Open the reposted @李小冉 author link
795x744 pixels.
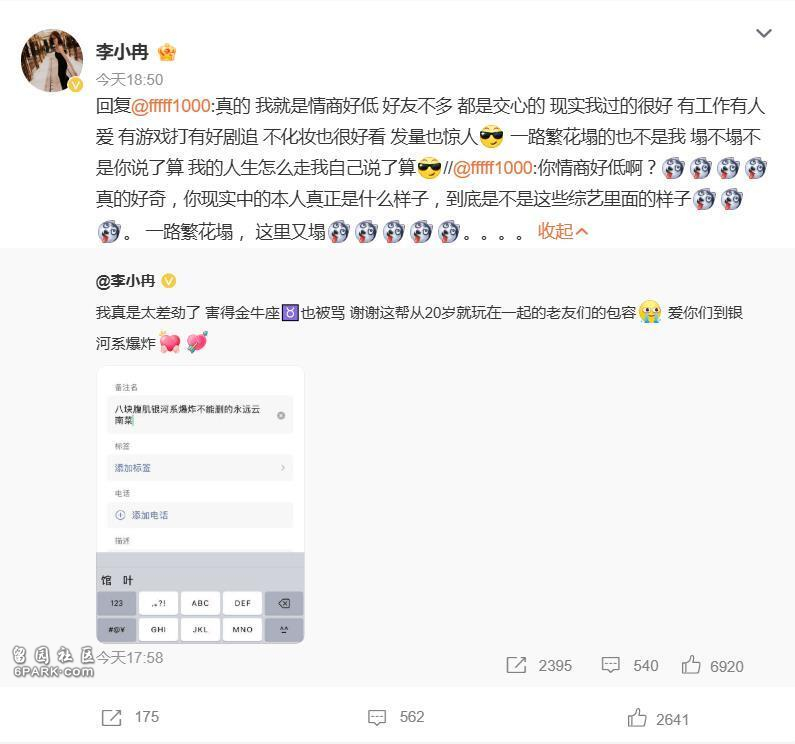tap(125, 281)
